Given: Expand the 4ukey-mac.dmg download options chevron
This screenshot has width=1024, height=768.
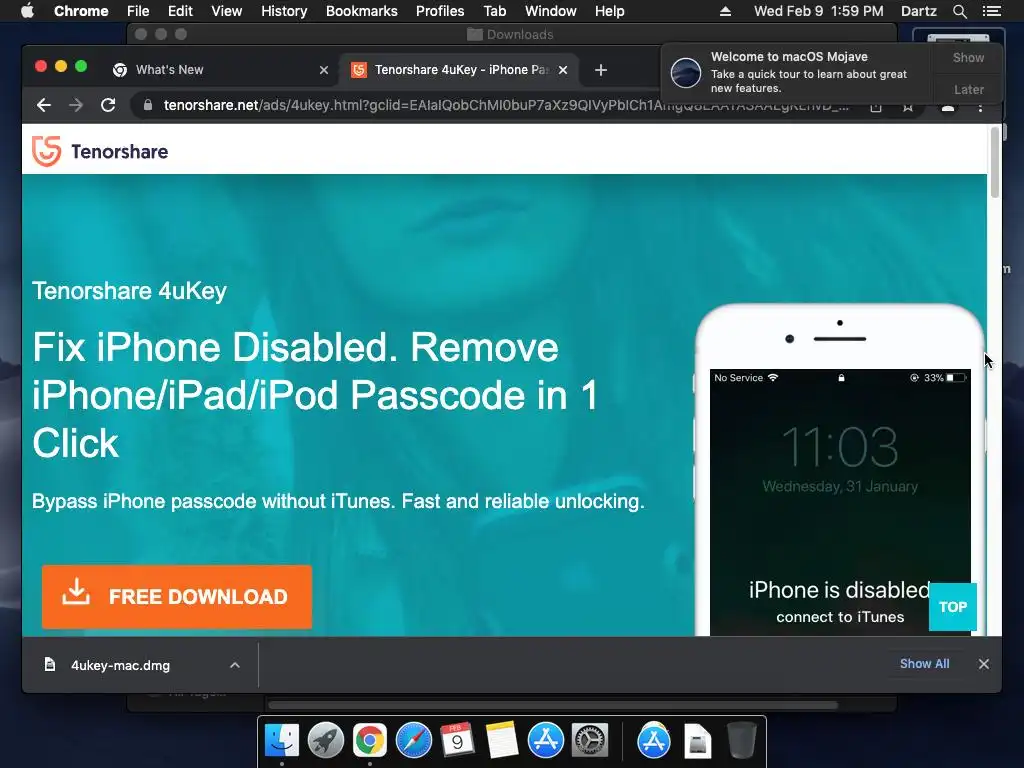Looking at the screenshot, I should [x=235, y=665].
